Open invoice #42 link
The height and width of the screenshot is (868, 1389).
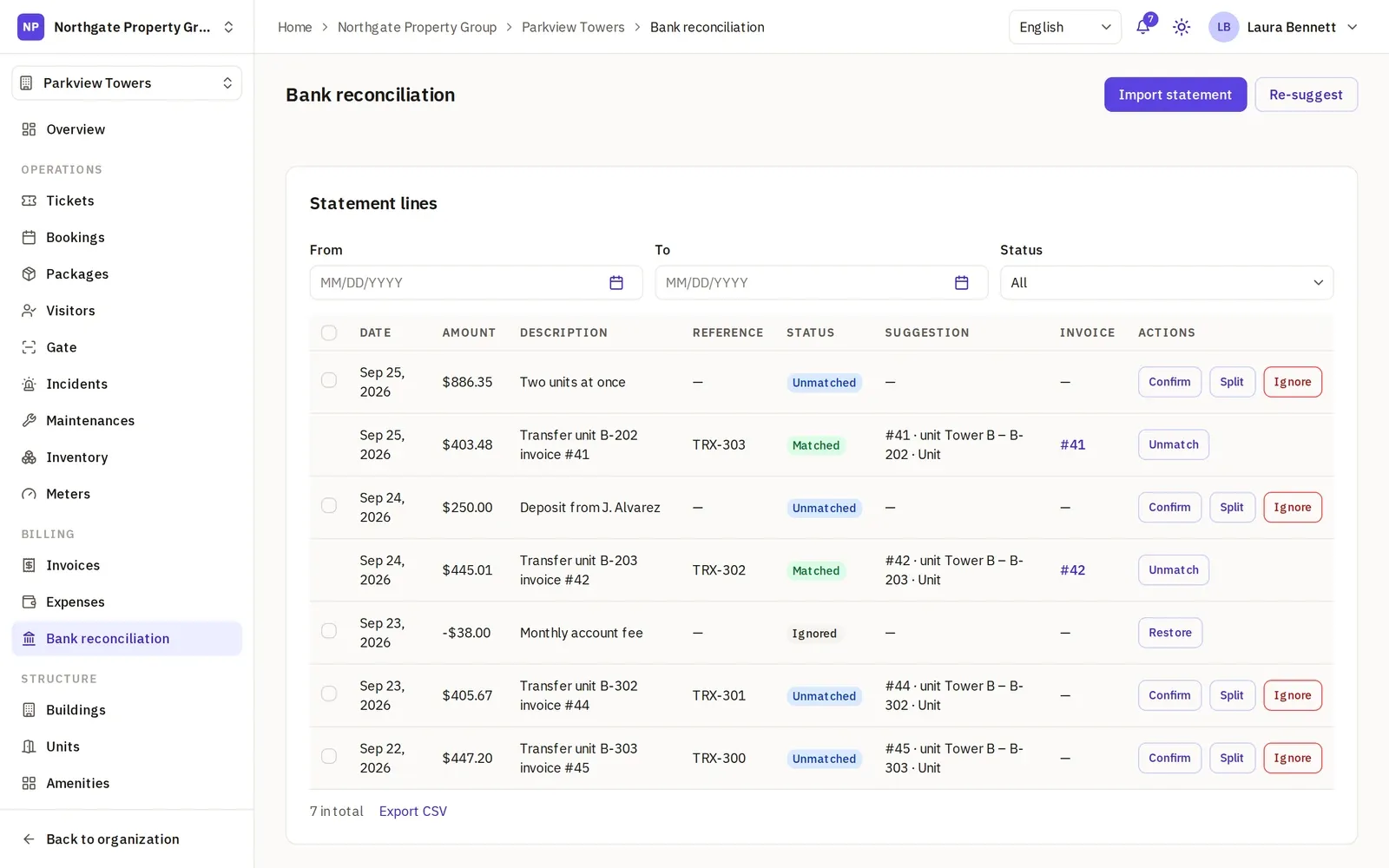pos(1073,570)
